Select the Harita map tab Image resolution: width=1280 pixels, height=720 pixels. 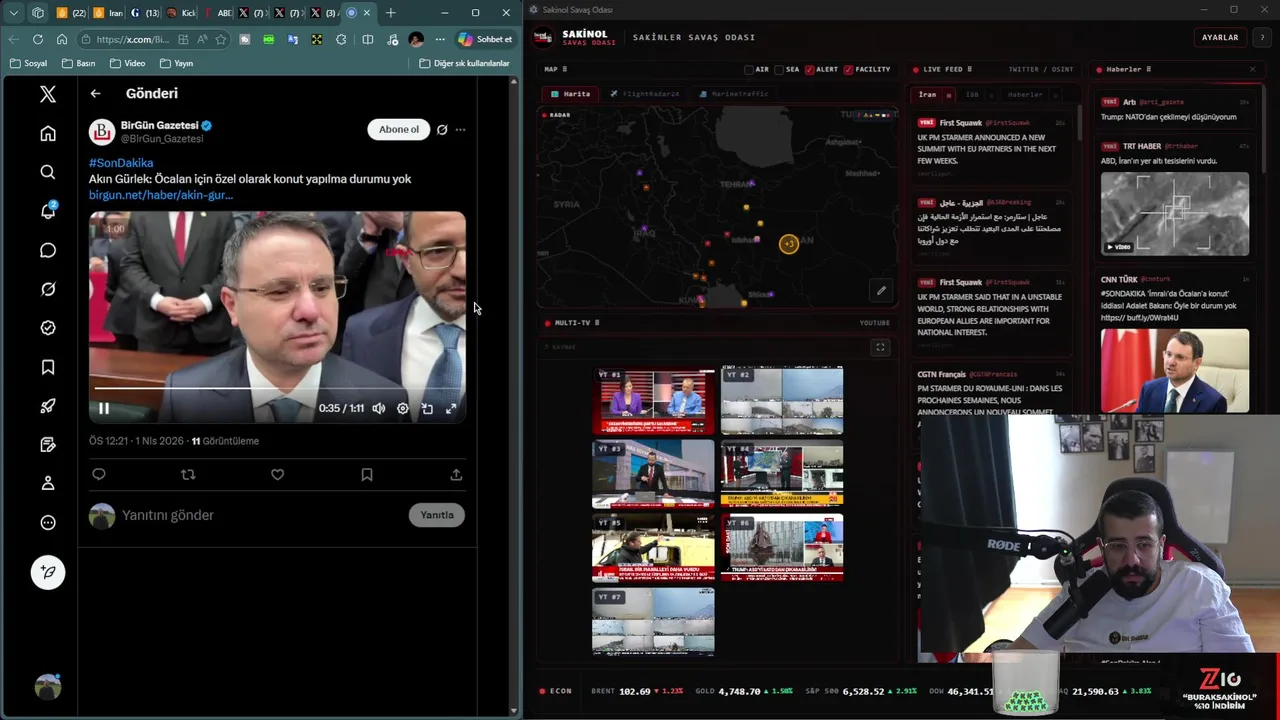pos(571,94)
